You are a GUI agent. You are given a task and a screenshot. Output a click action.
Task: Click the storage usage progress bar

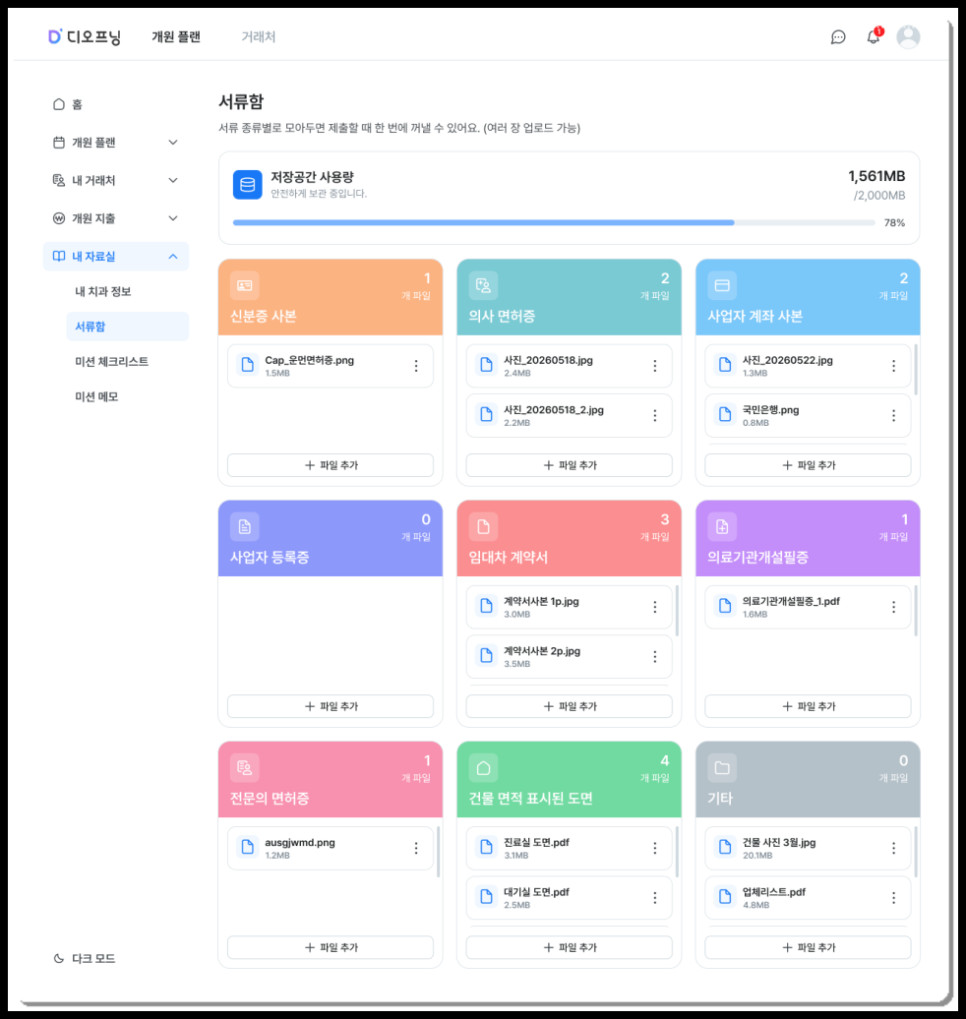554,223
